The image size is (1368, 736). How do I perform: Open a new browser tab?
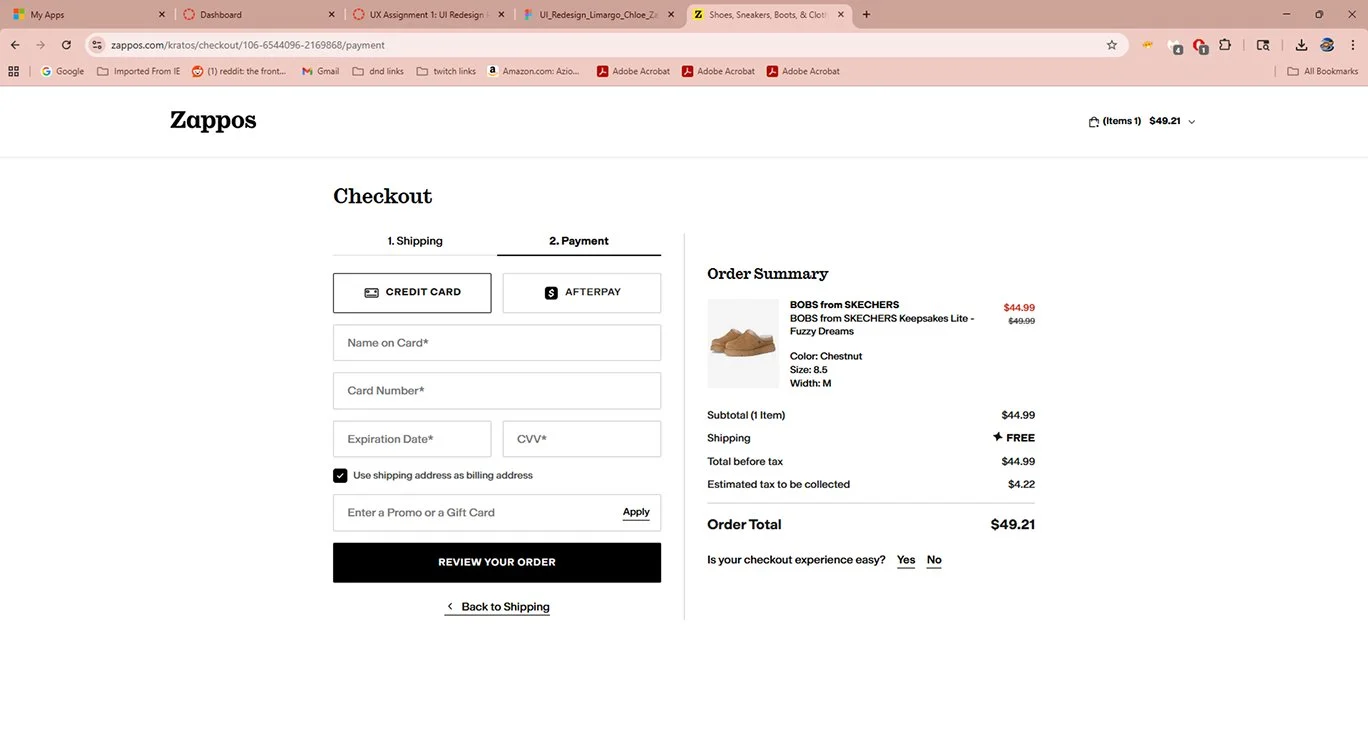pyautogui.click(x=866, y=15)
